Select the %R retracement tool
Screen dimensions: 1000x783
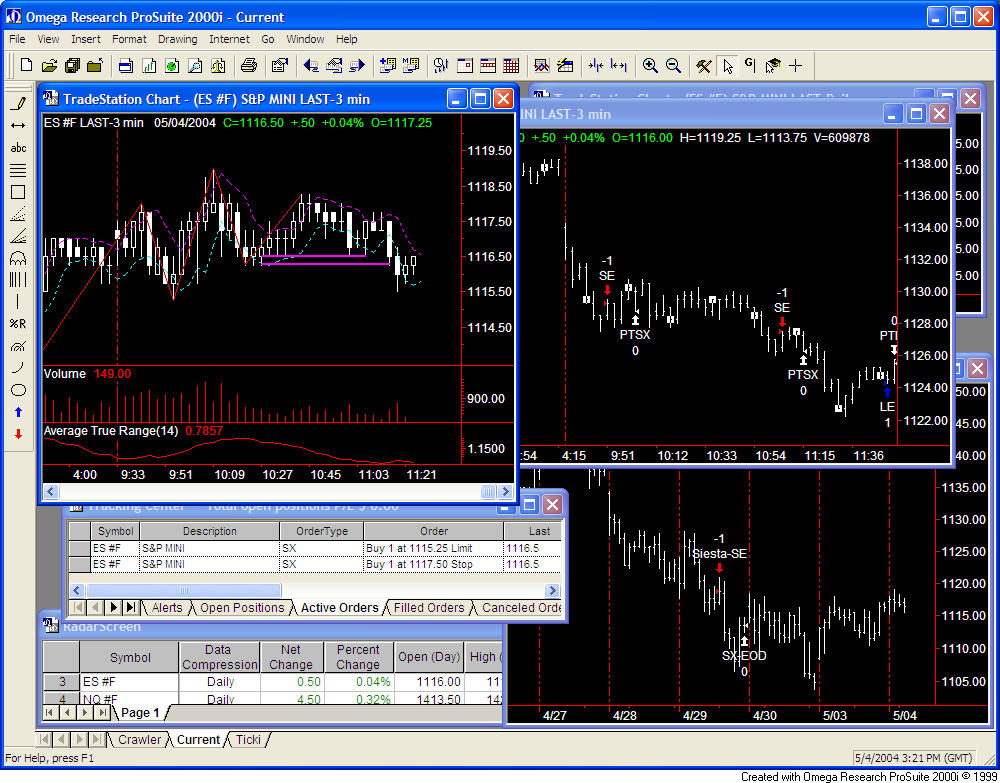18,324
